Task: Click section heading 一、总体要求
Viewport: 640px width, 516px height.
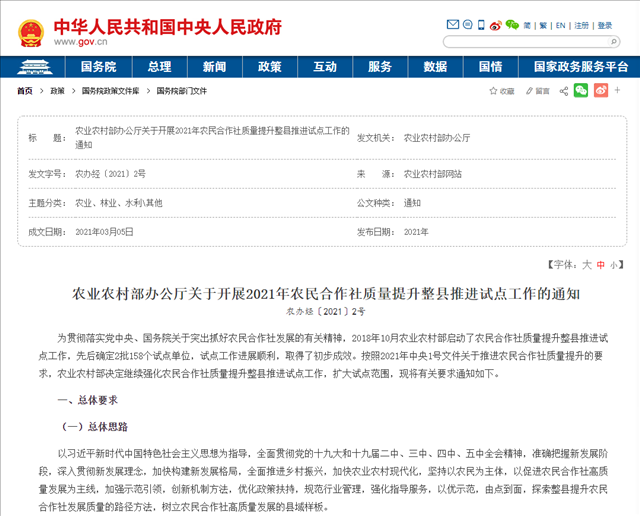Action: coord(88,400)
